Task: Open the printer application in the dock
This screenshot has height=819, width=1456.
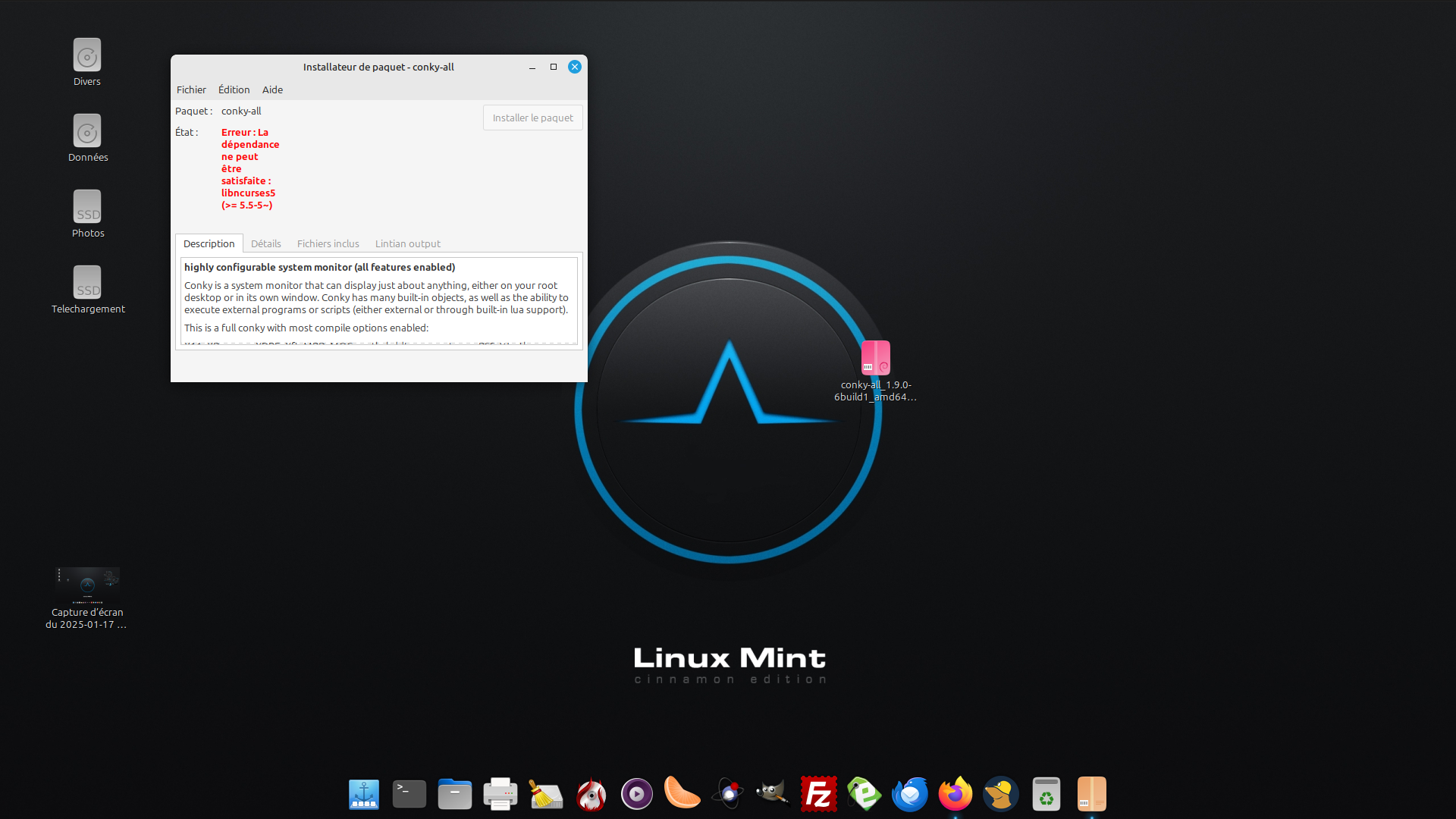Action: (x=500, y=794)
